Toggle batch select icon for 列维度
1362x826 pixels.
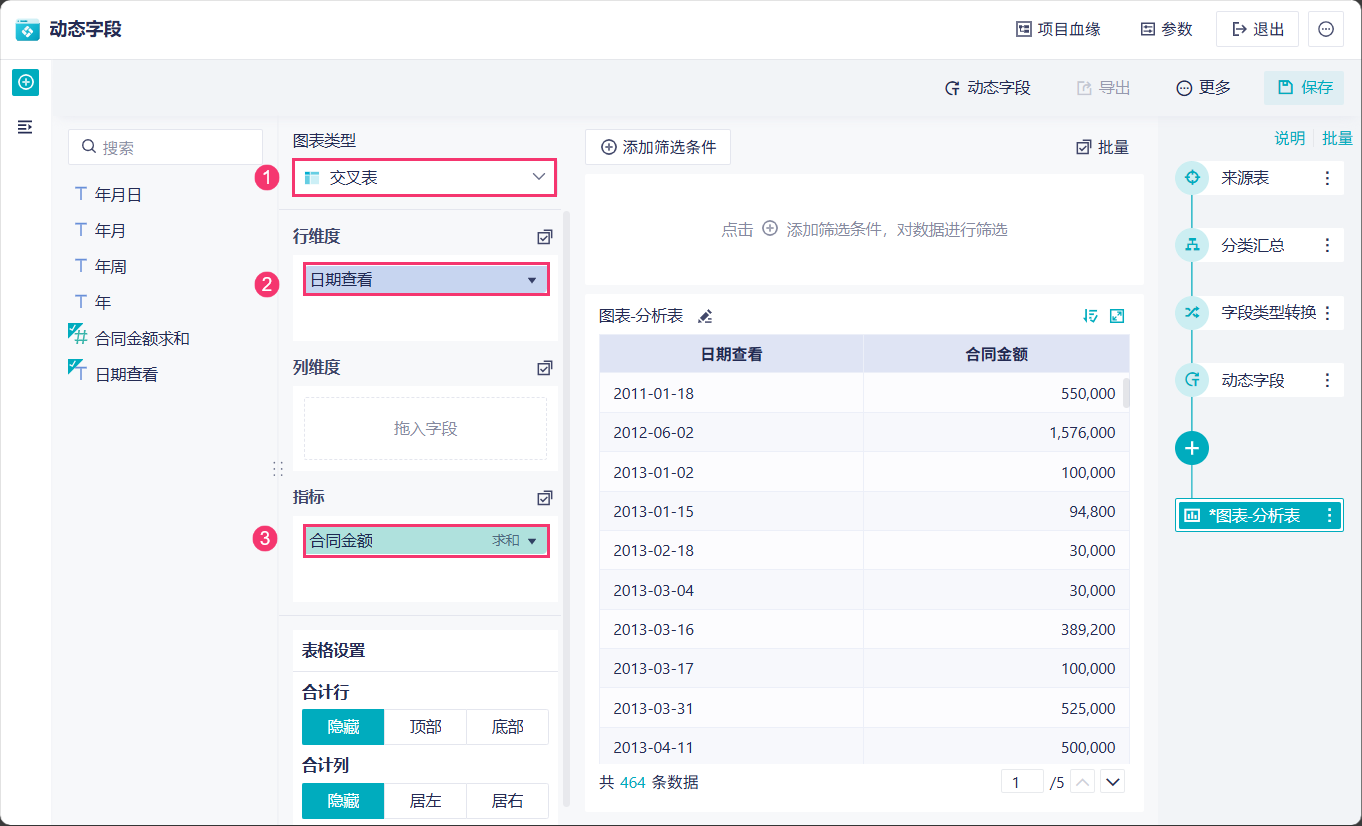click(x=544, y=368)
